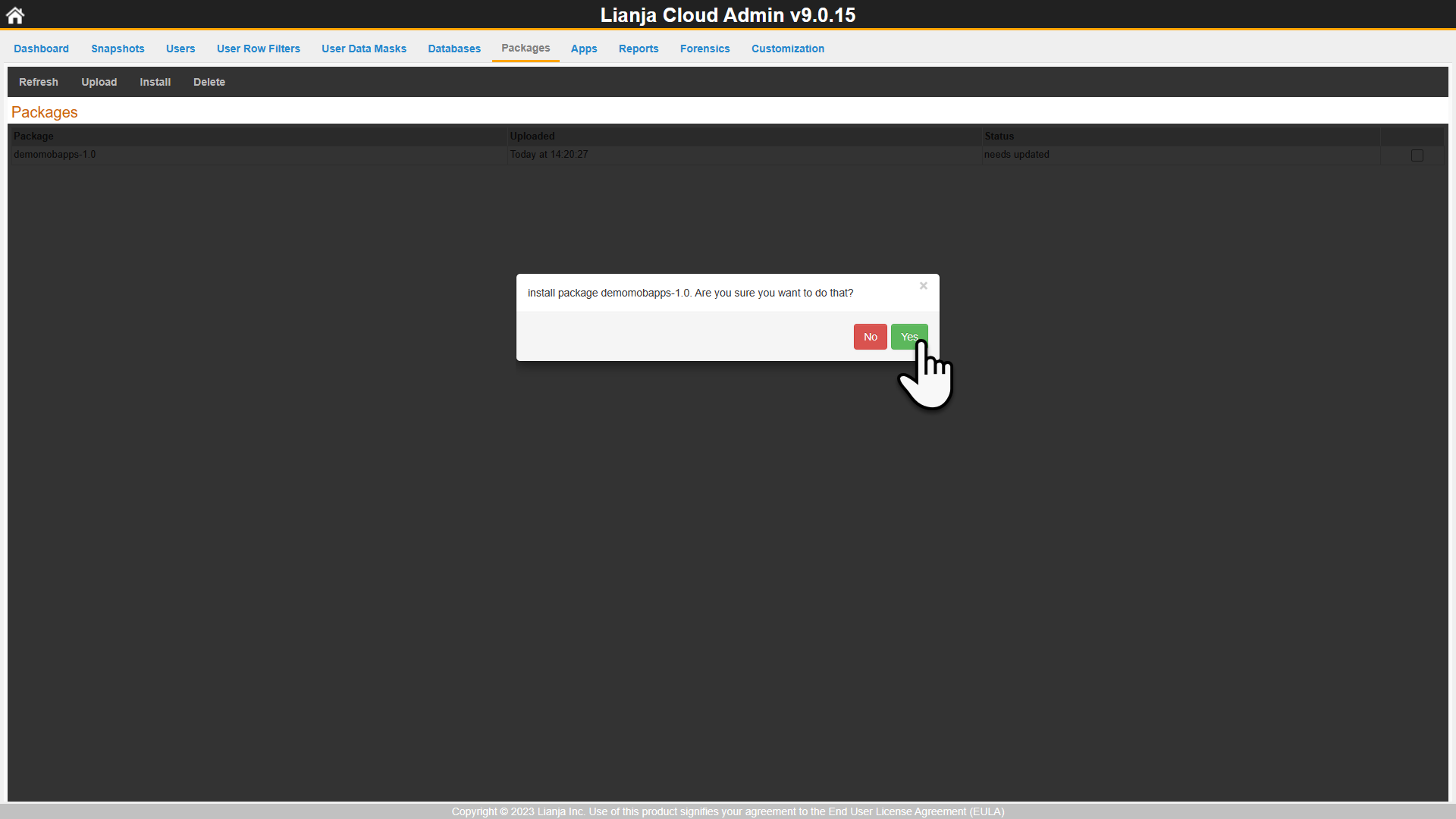Screen dimensions: 1456x819
Task: Click the Dashboard navigation icon
Action: point(41,49)
